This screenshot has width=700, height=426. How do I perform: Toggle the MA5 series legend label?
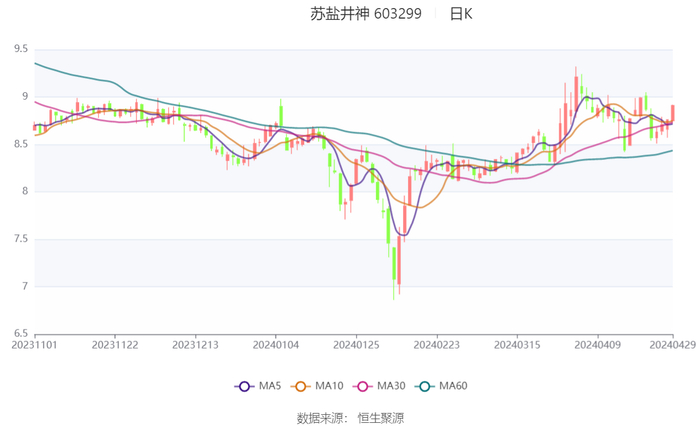pos(270,387)
